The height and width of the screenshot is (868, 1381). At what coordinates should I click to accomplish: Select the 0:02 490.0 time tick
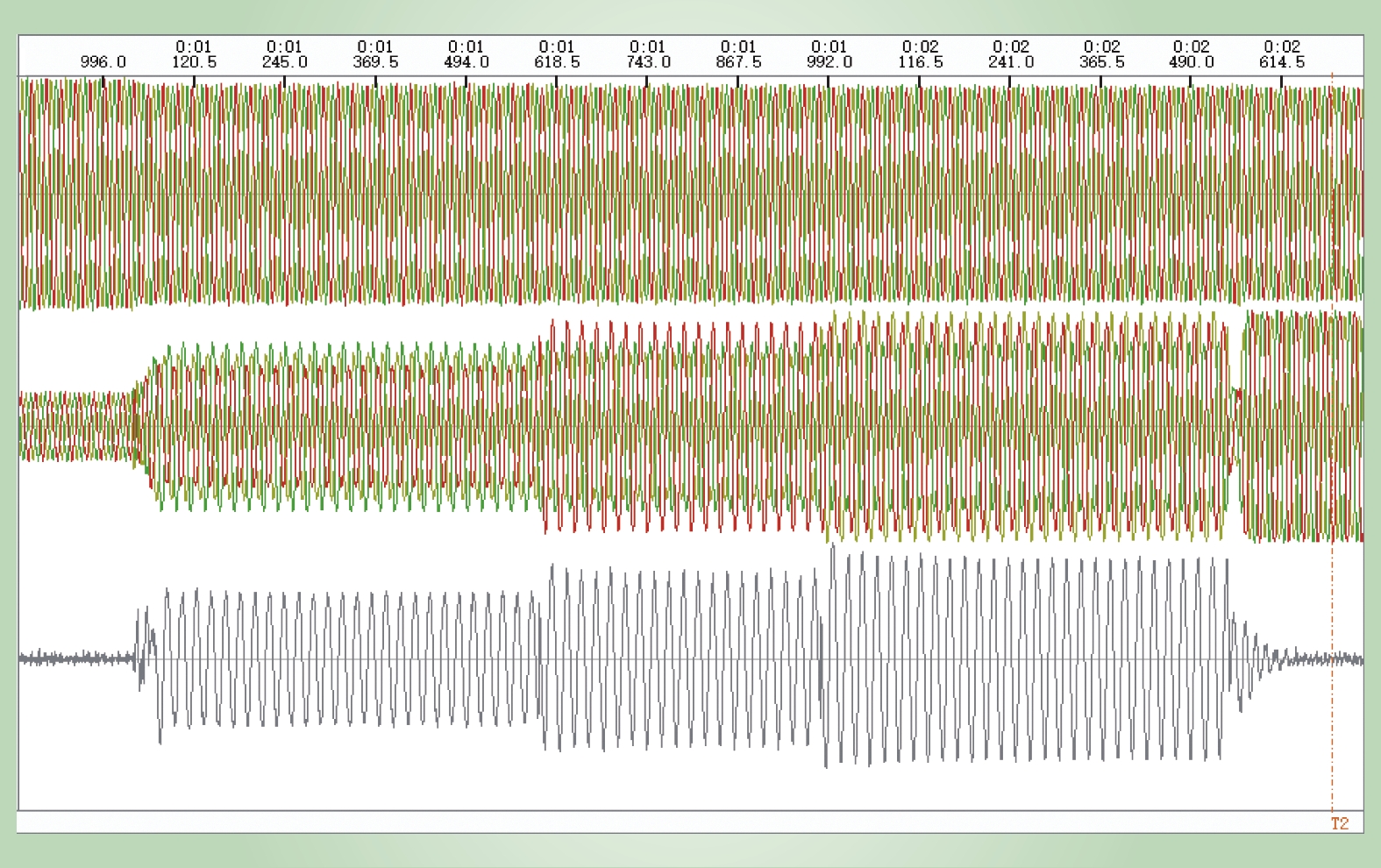click(1191, 54)
